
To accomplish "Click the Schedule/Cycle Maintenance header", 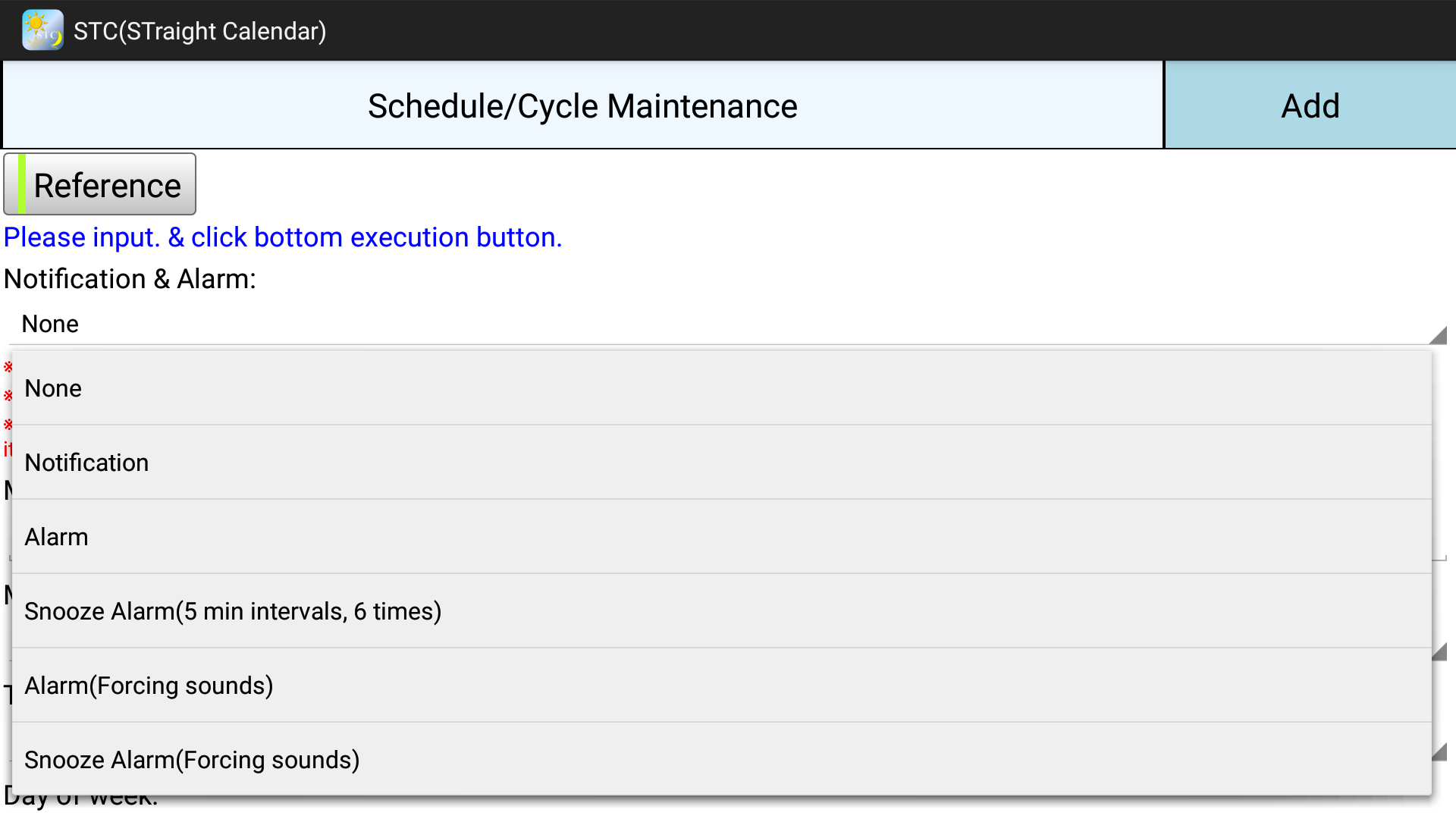I will point(582,106).
